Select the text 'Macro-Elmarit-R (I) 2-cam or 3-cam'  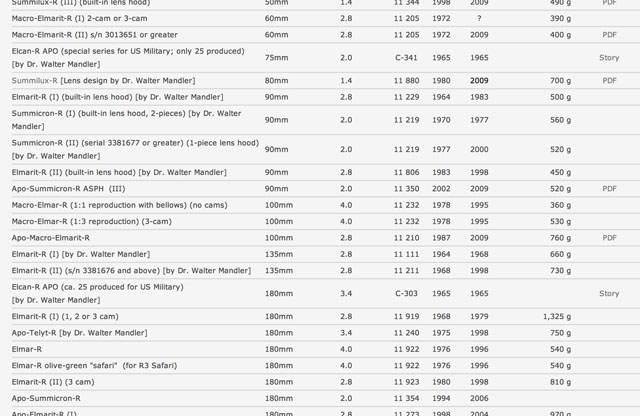[x=80, y=18]
